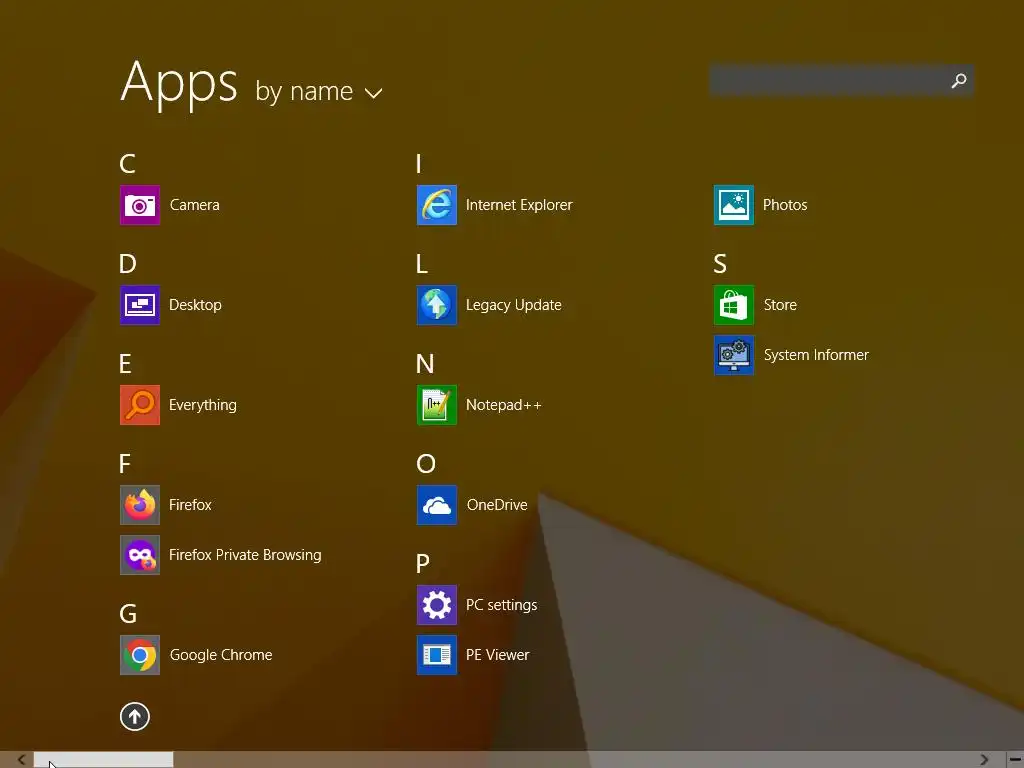The height and width of the screenshot is (768, 1024).
Task: Click the 'L' letter group header
Action: pos(422,264)
